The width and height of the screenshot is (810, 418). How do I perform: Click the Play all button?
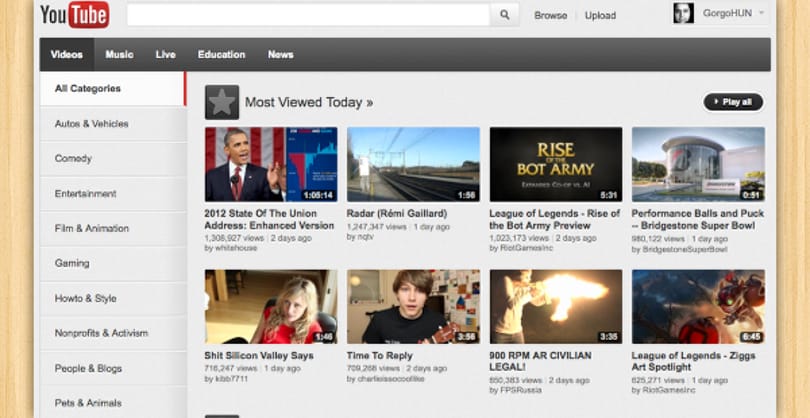point(733,102)
